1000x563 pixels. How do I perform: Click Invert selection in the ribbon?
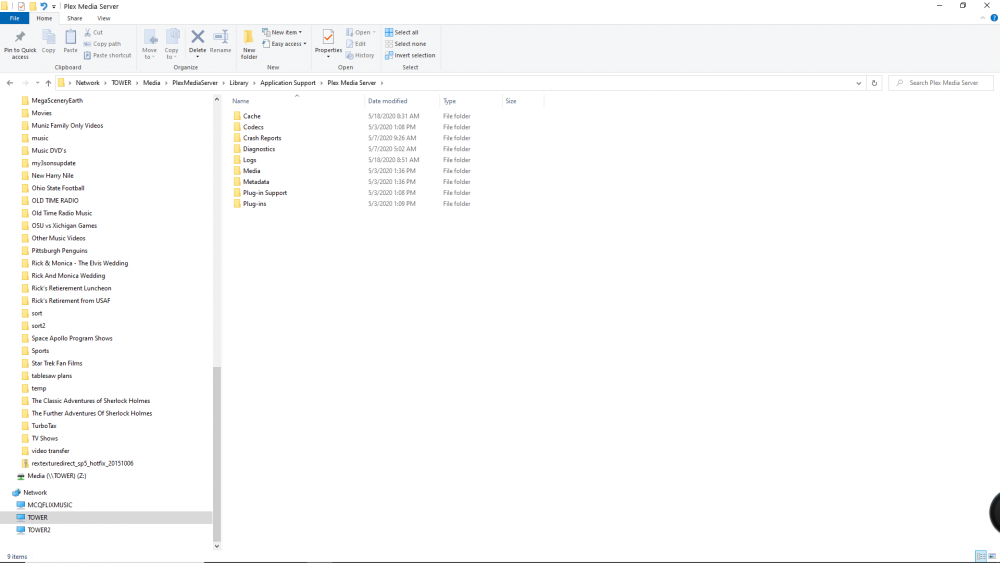410,55
